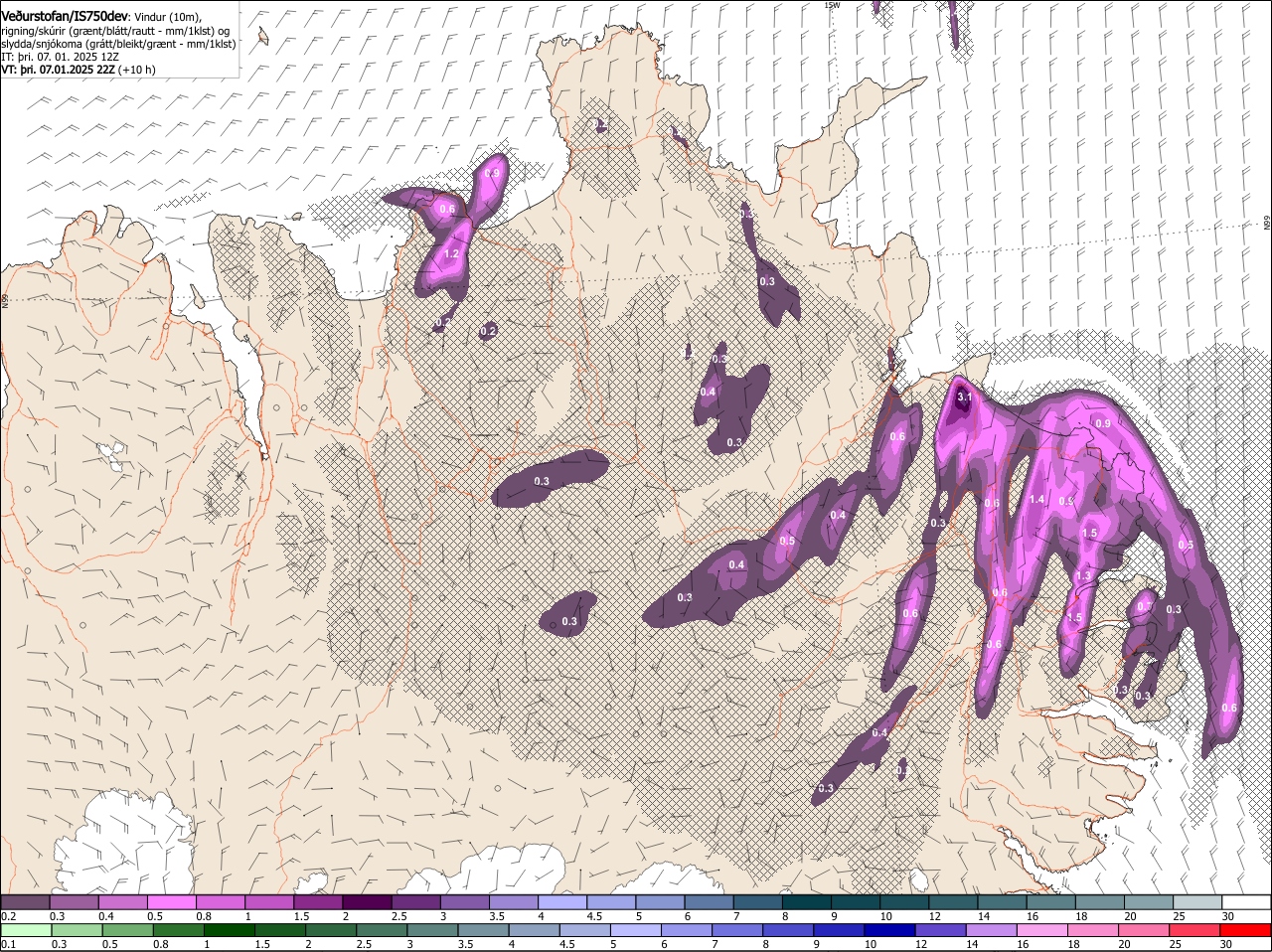1272x952 pixels.
Task: Click the Veðurstofan/IS750dev title text
Action: [65, 17]
